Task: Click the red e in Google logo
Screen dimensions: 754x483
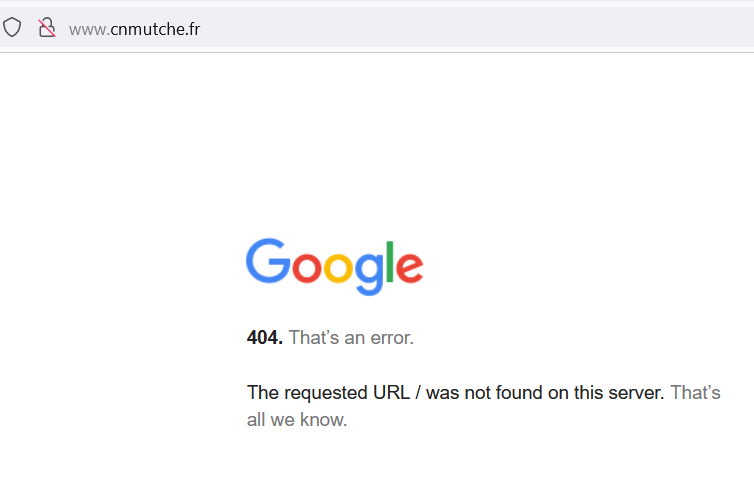Action: pyautogui.click(x=409, y=268)
